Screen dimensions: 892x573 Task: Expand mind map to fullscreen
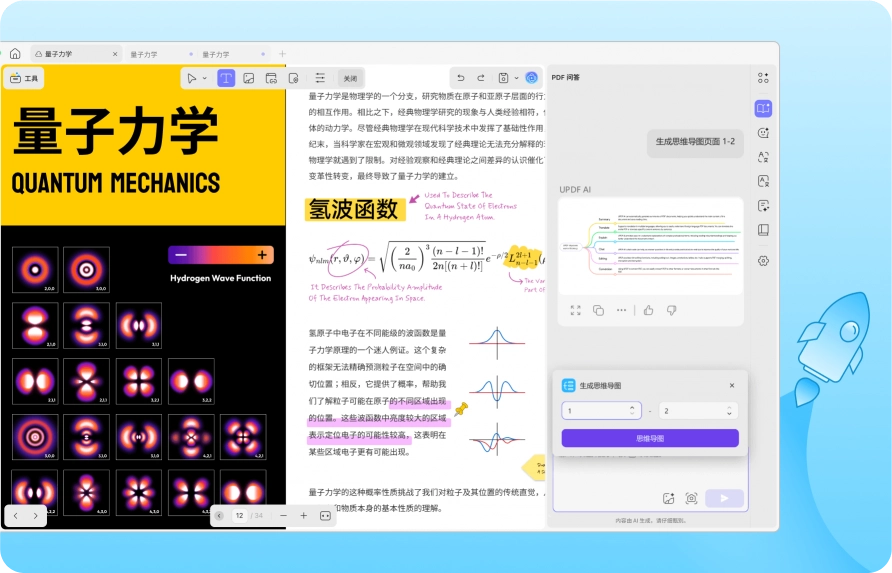(575, 310)
